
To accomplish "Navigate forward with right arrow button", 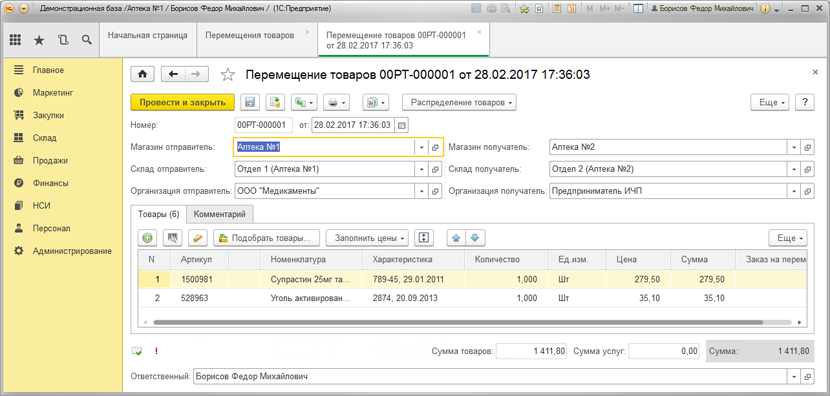I will [x=196, y=75].
